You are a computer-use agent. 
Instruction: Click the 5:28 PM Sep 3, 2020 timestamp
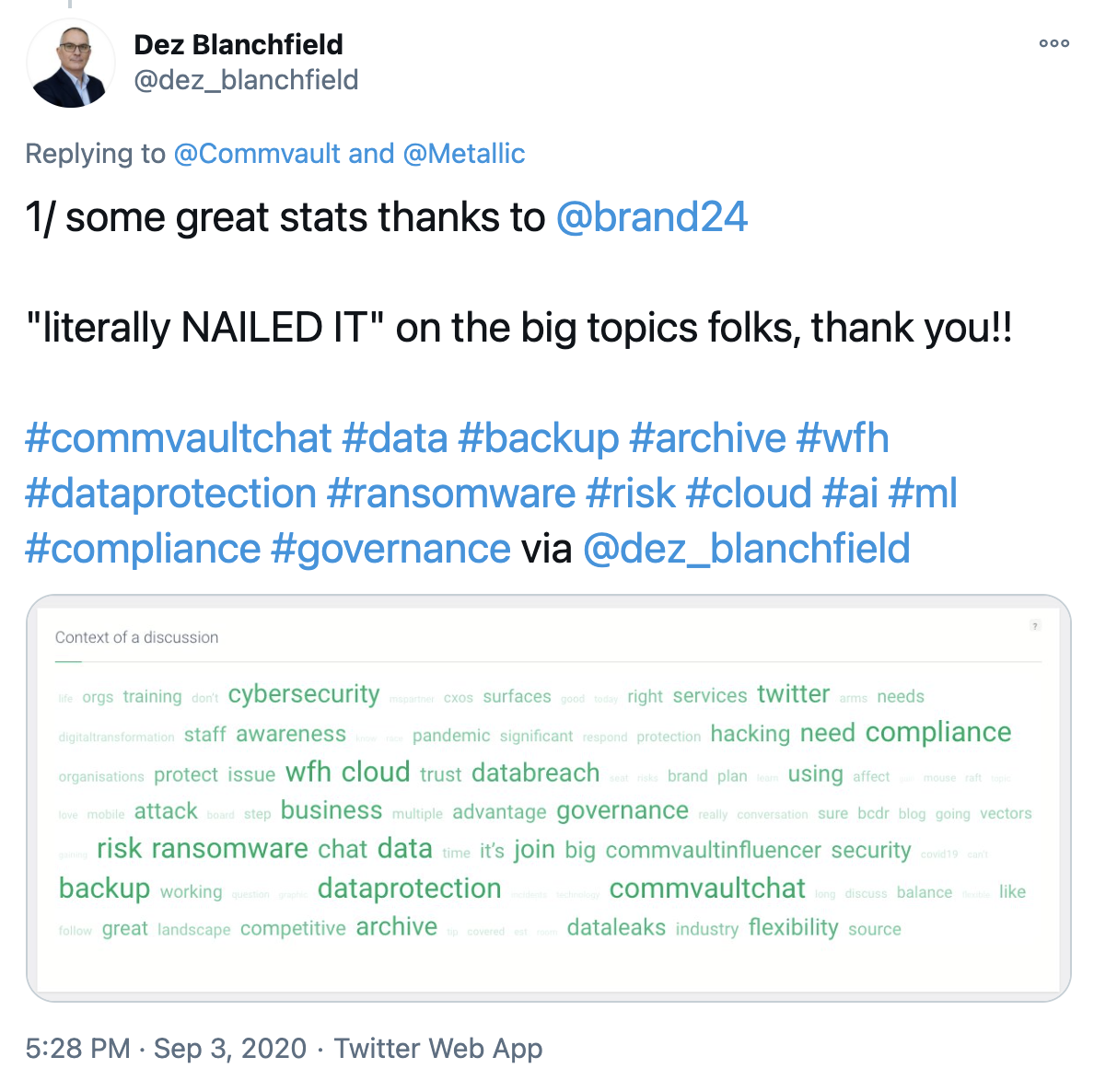click(x=166, y=1049)
